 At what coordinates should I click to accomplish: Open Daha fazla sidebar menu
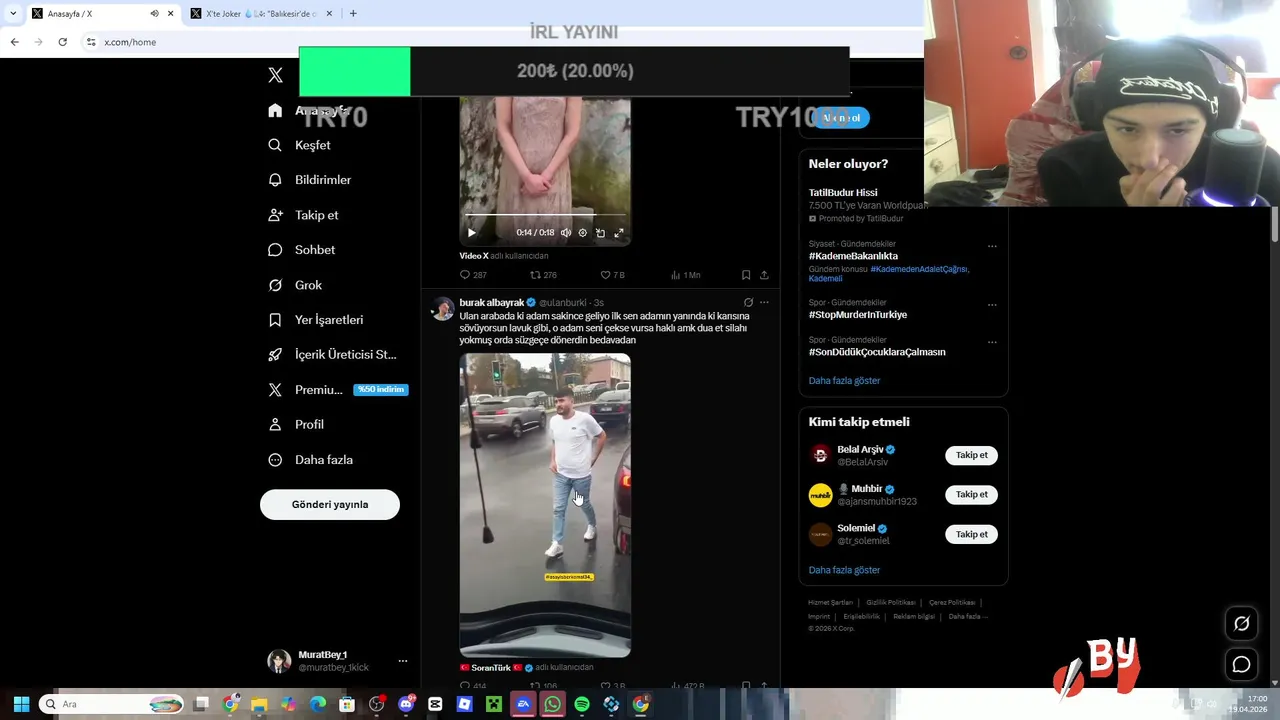tap(310, 460)
